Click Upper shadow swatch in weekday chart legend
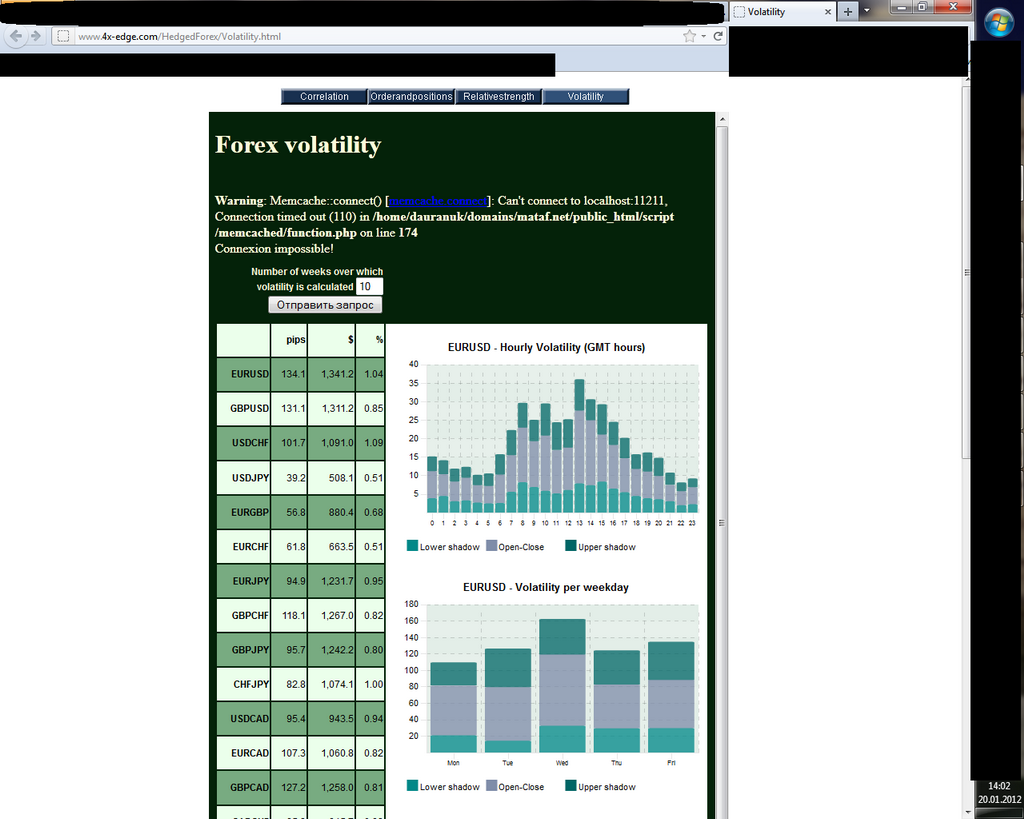This screenshot has width=1024, height=819. [x=571, y=786]
